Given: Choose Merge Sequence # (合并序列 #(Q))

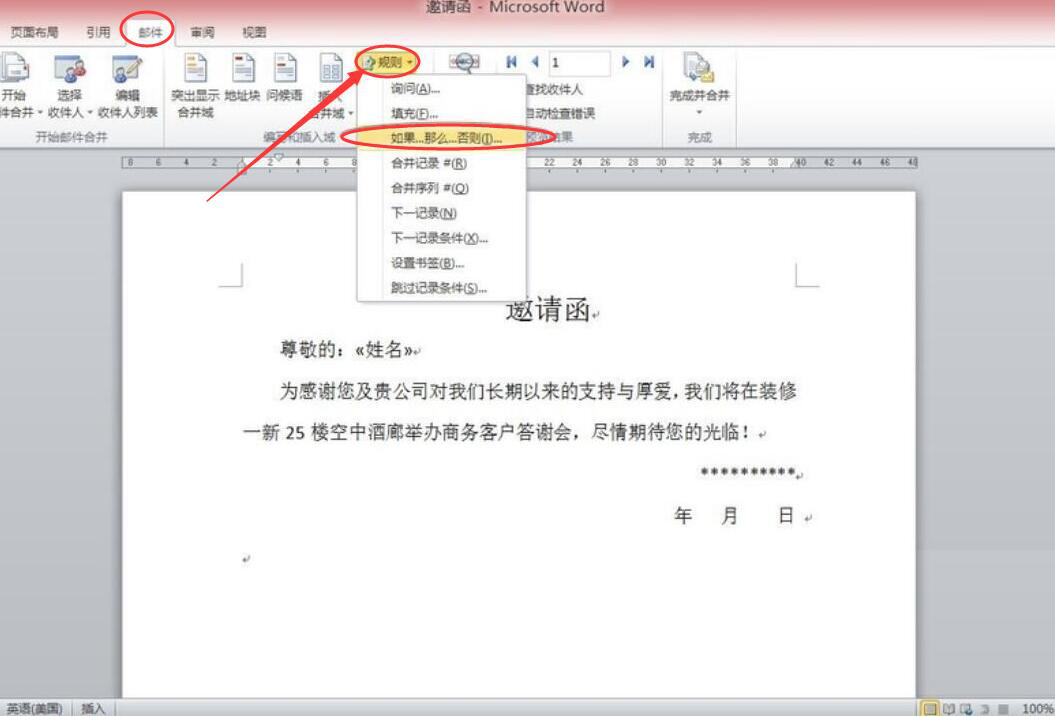Looking at the screenshot, I should pos(441,188).
